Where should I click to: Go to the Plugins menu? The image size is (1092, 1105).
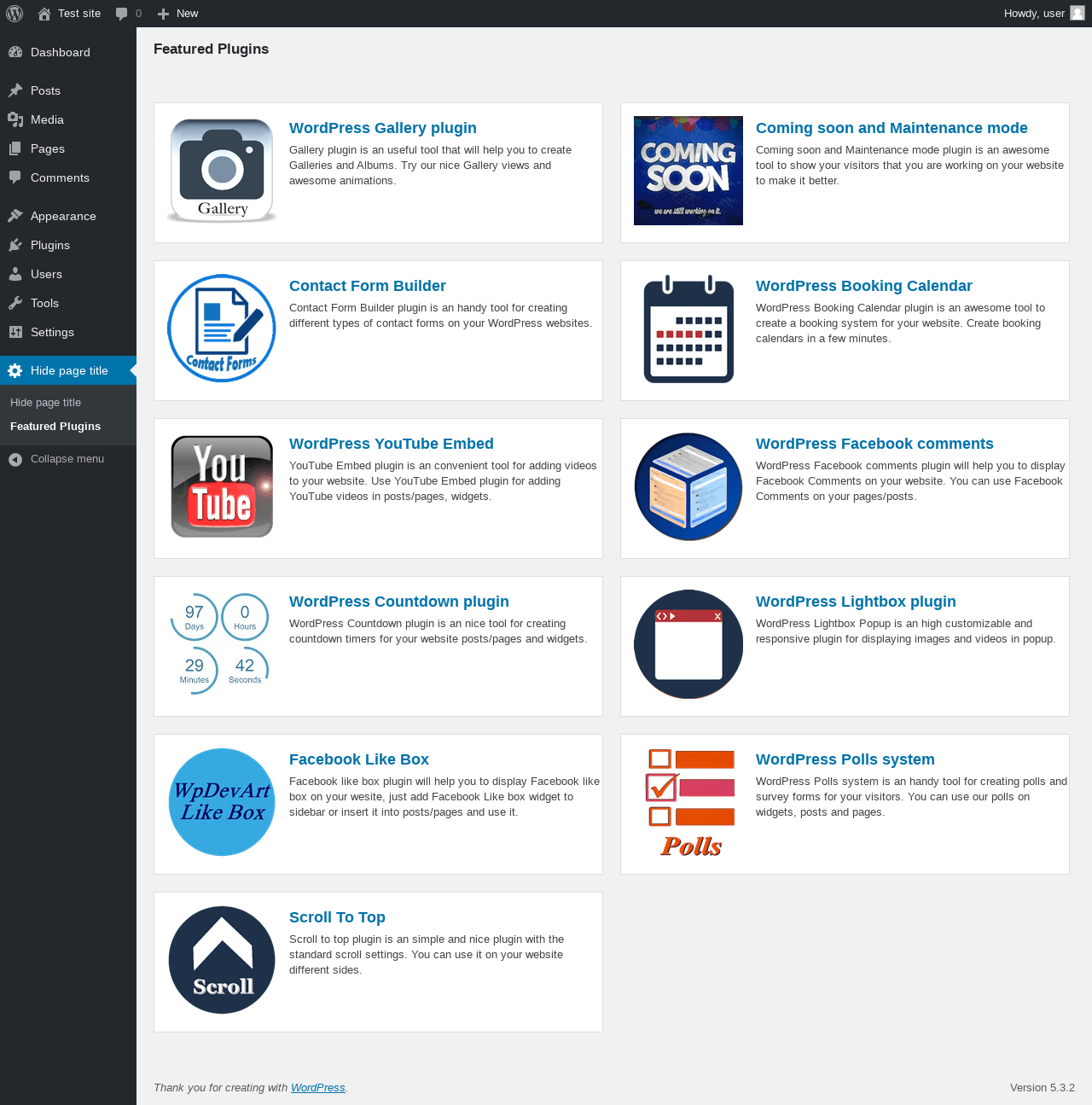pyautogui.click(x=68, y=245)
